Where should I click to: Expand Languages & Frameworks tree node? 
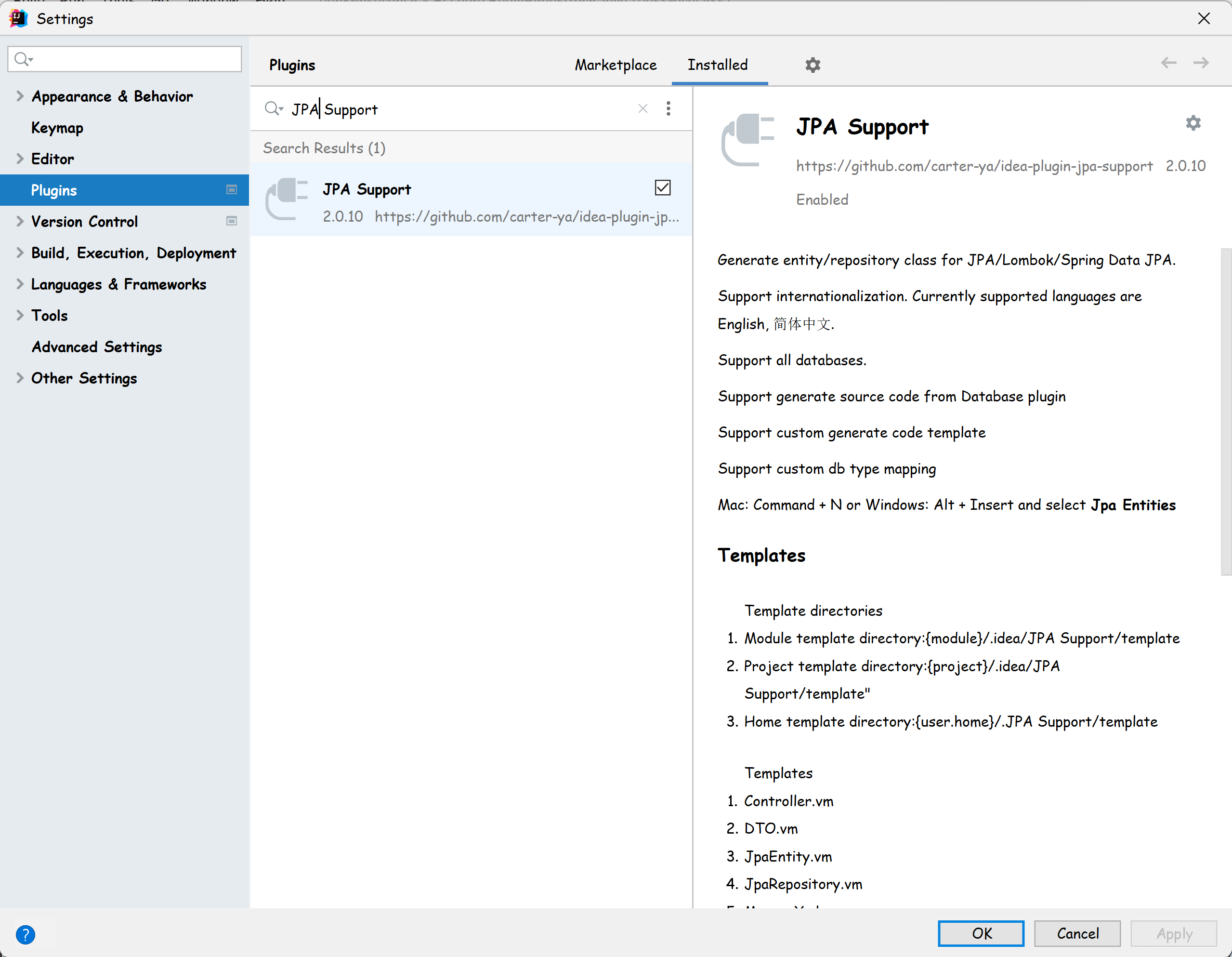point(20,284)
